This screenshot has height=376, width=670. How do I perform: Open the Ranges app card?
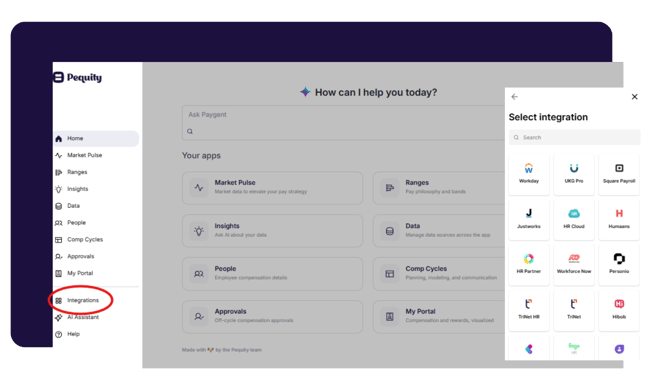click(x=439, y=188)
